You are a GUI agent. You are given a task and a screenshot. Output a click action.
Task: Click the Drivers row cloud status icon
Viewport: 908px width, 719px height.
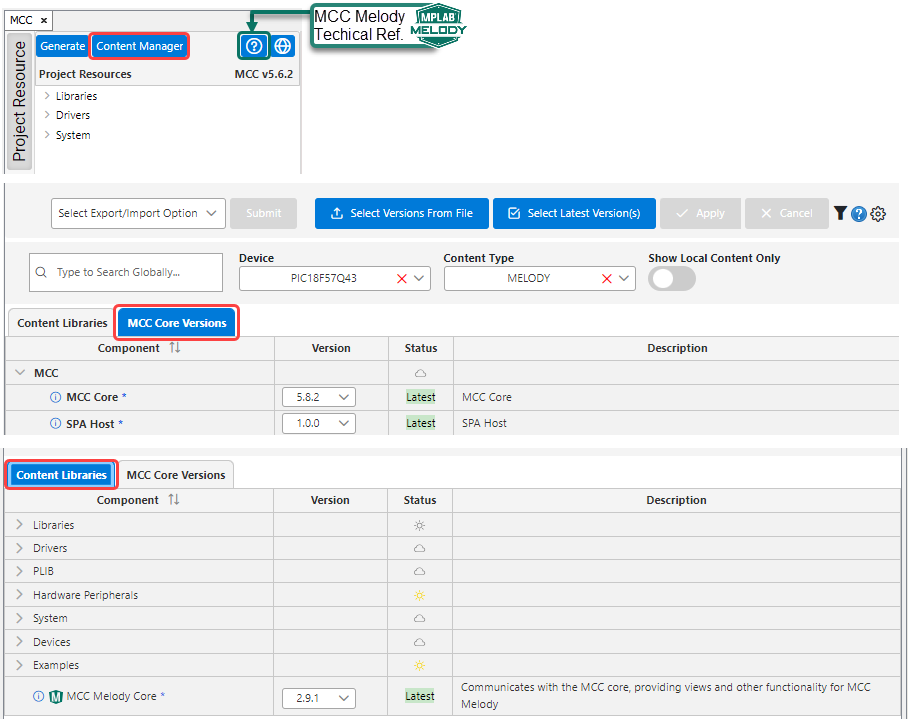pos(420,548)
